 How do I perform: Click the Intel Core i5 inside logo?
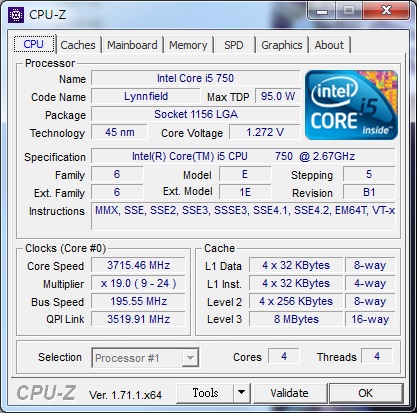(x=351, y=105)
